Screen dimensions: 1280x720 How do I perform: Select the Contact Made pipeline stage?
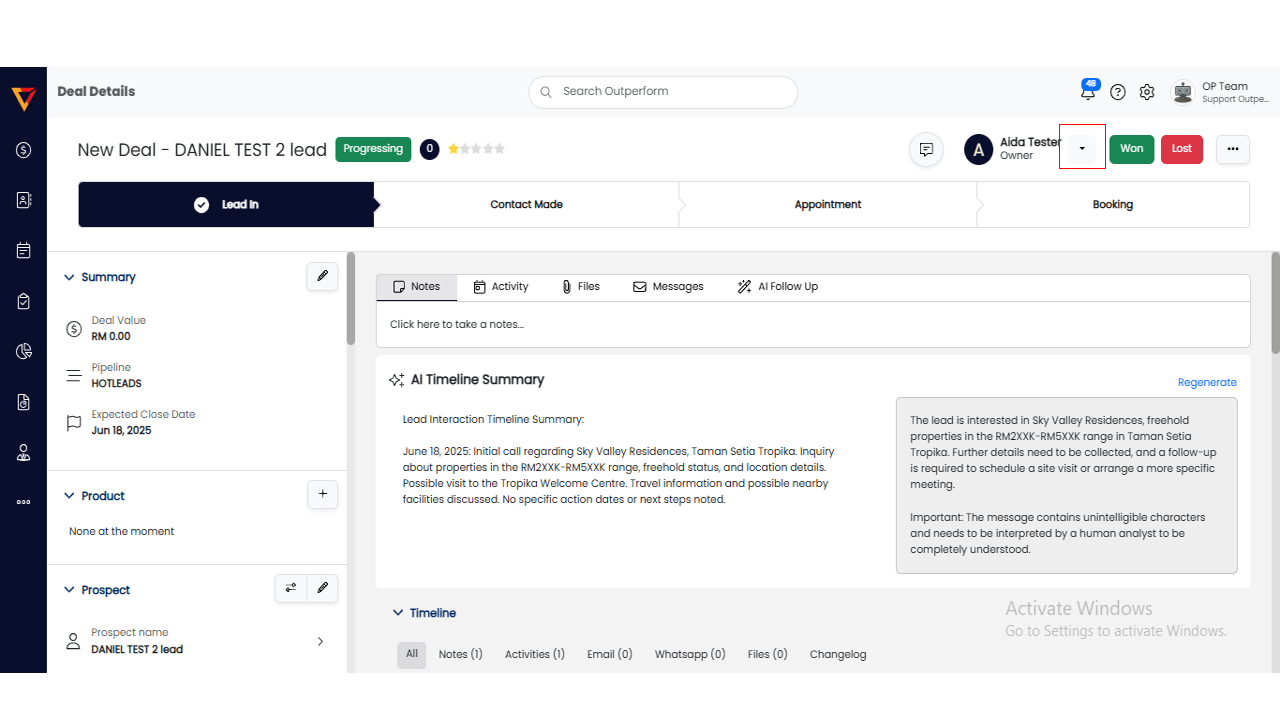[x=526, y=205]
